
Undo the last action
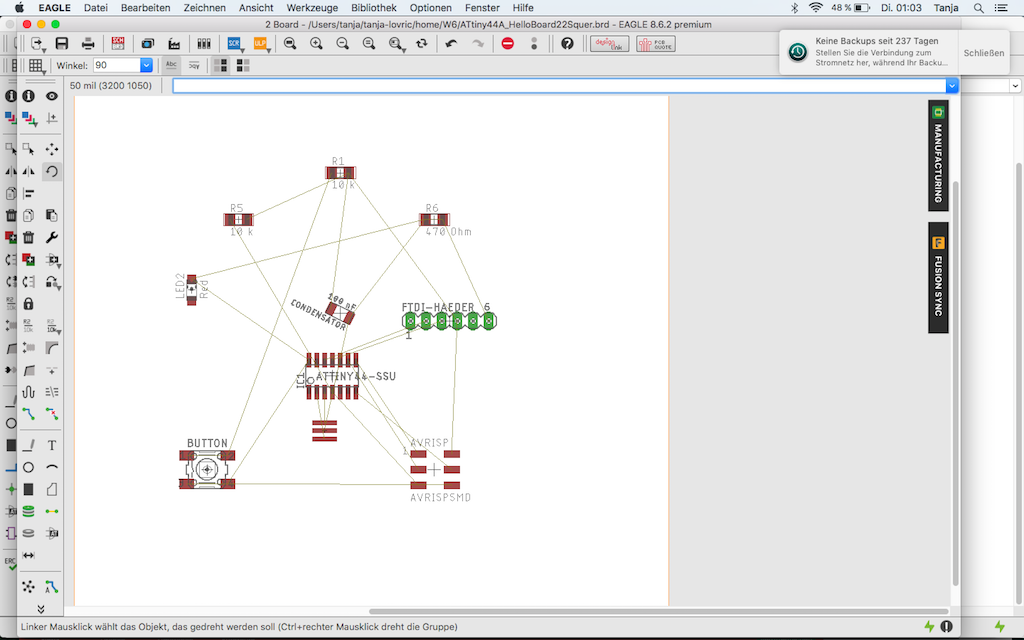pos(451,44)
